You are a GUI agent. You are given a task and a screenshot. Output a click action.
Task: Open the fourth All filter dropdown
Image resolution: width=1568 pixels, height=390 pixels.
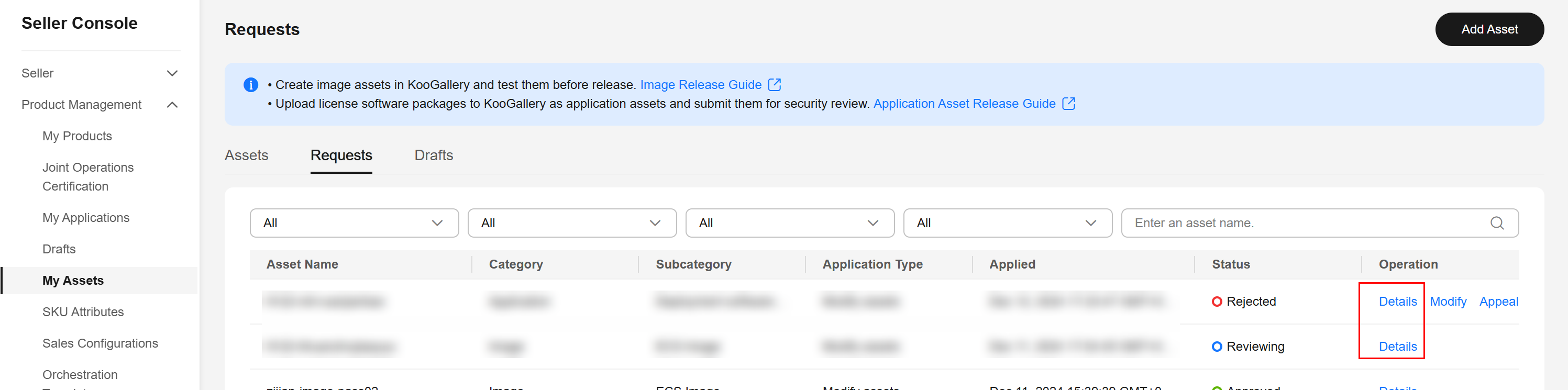(1008, 224)
